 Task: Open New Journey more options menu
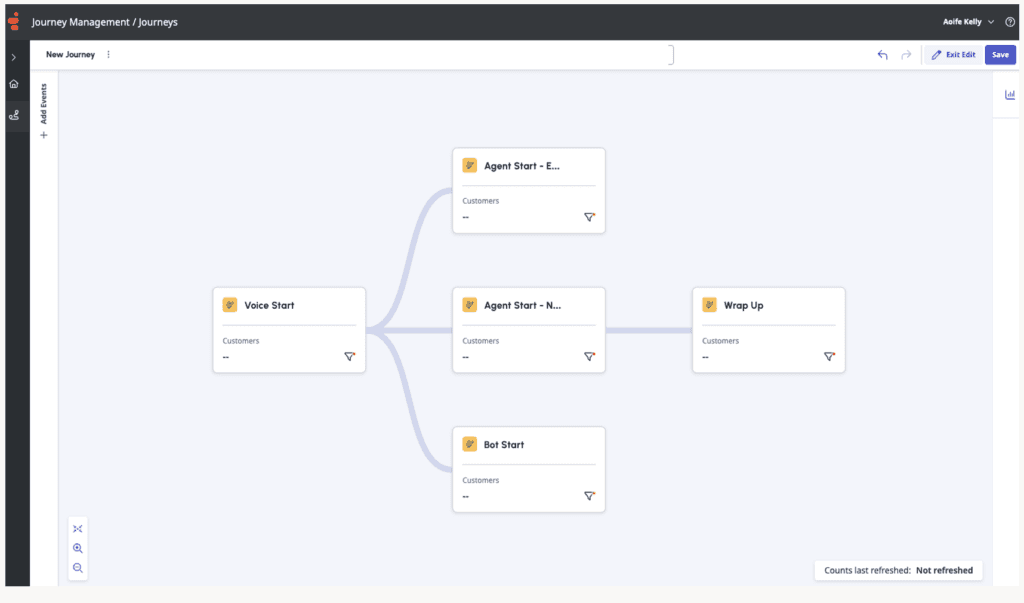[108, 55]
